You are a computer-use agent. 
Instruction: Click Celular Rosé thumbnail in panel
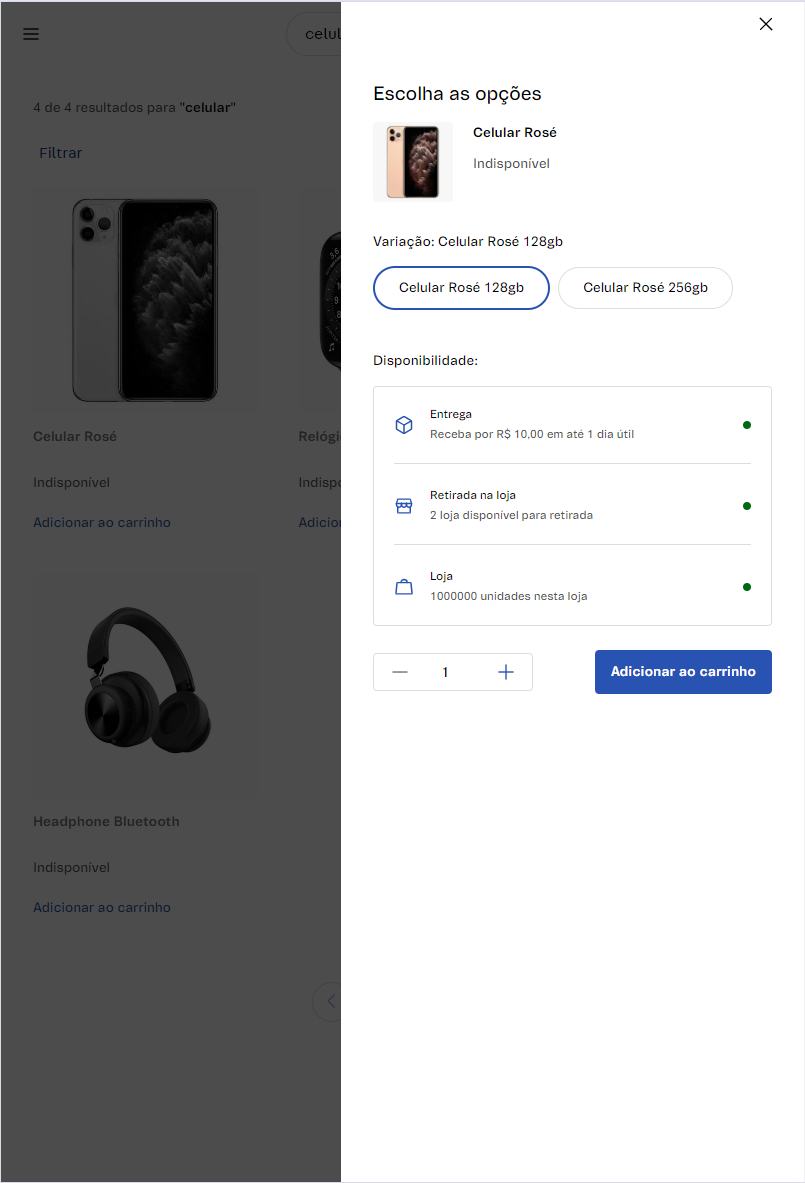[413, 162]
